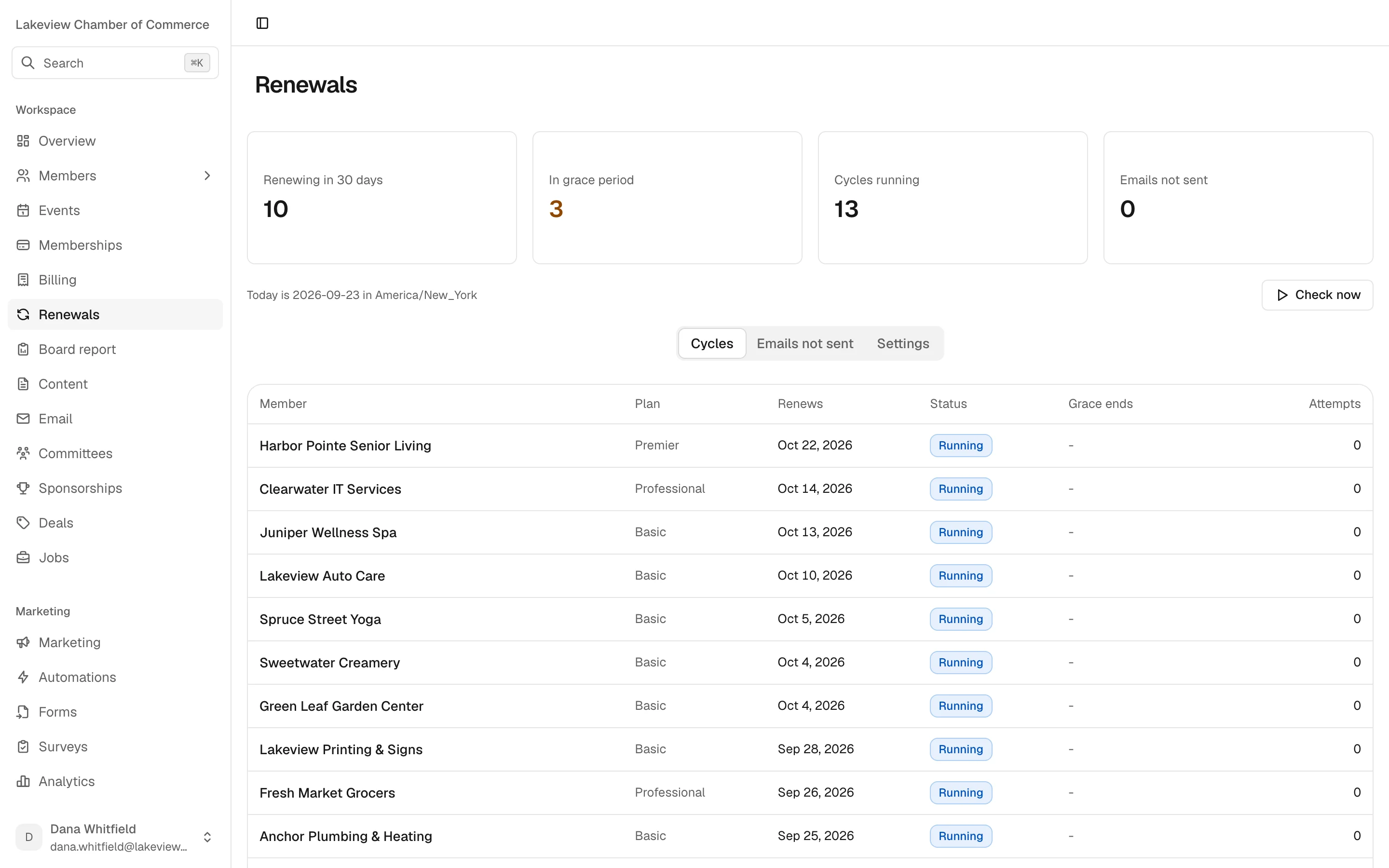The height and width of the screenshot is (868, 1389).
Task: Select Juniper Wellness Spa row
Action: coord(810,532)
